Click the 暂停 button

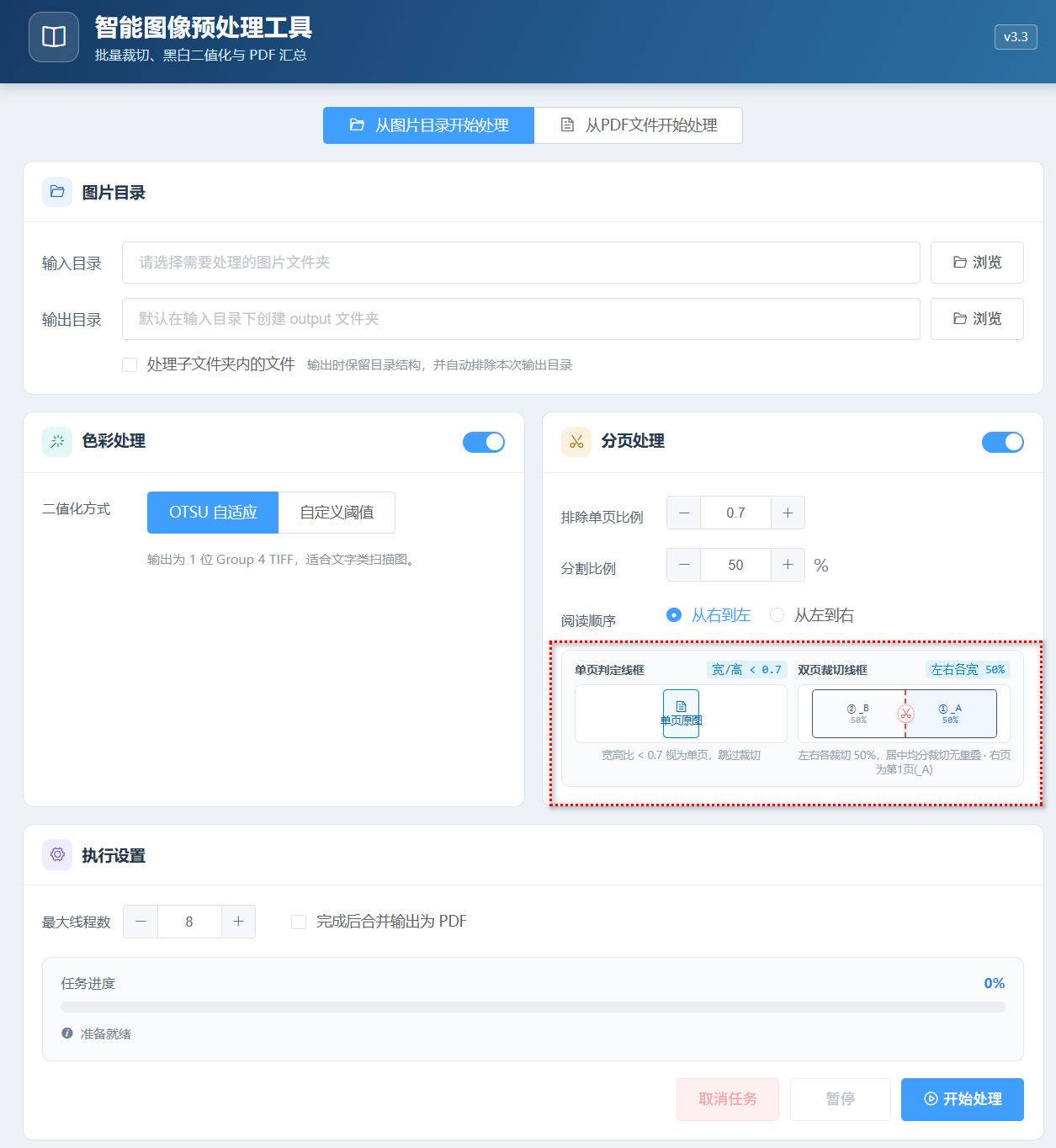(x=840, y=1099)
